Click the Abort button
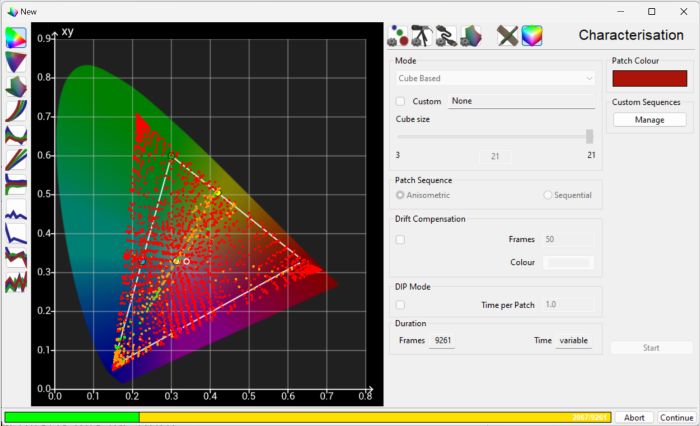 (634, 418)
